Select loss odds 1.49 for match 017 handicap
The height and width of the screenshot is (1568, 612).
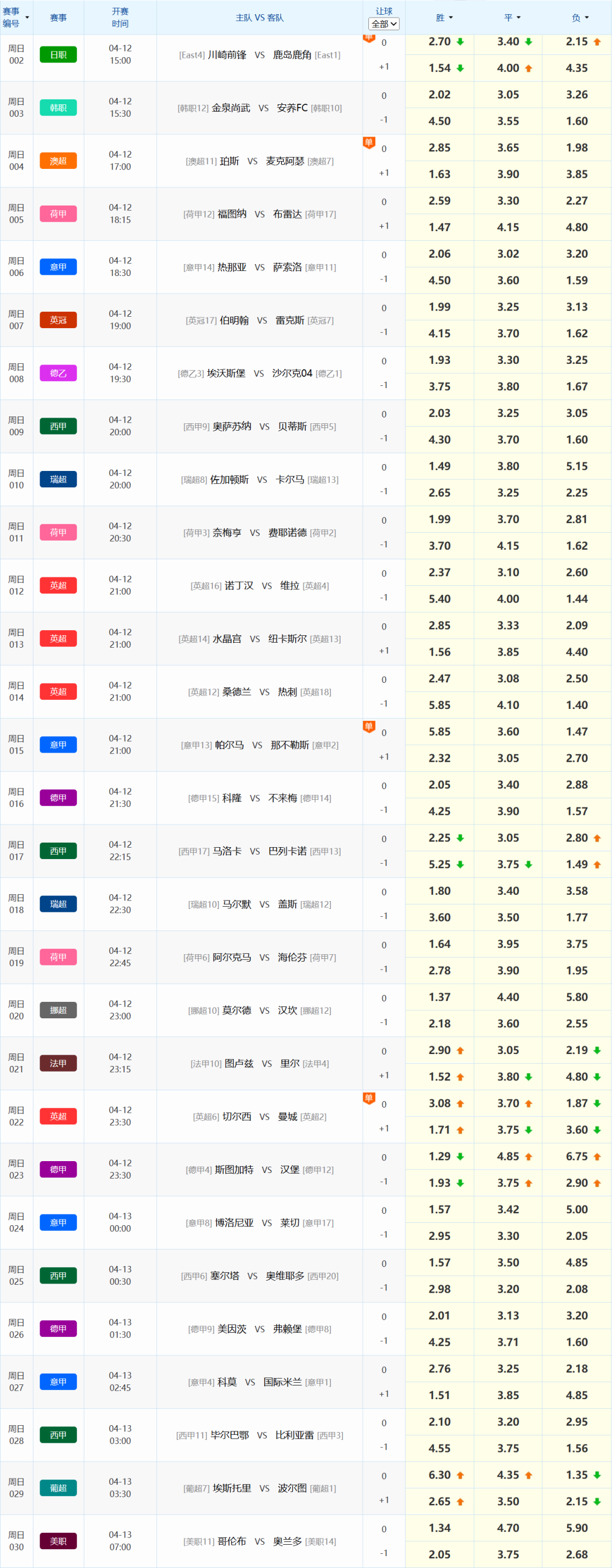tap(577, 864)
